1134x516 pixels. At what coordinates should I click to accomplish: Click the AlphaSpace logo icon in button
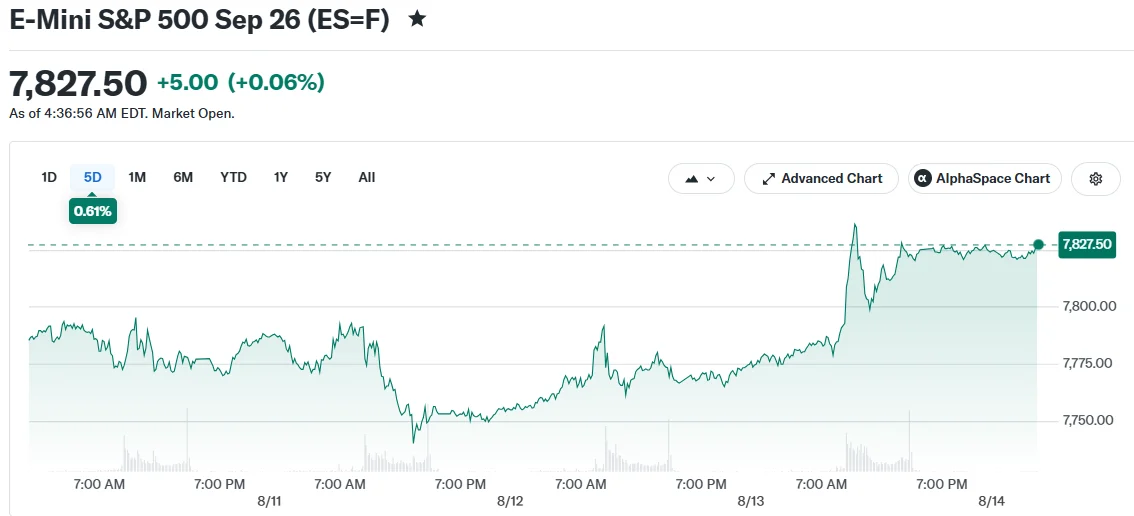tap(923, 179)
